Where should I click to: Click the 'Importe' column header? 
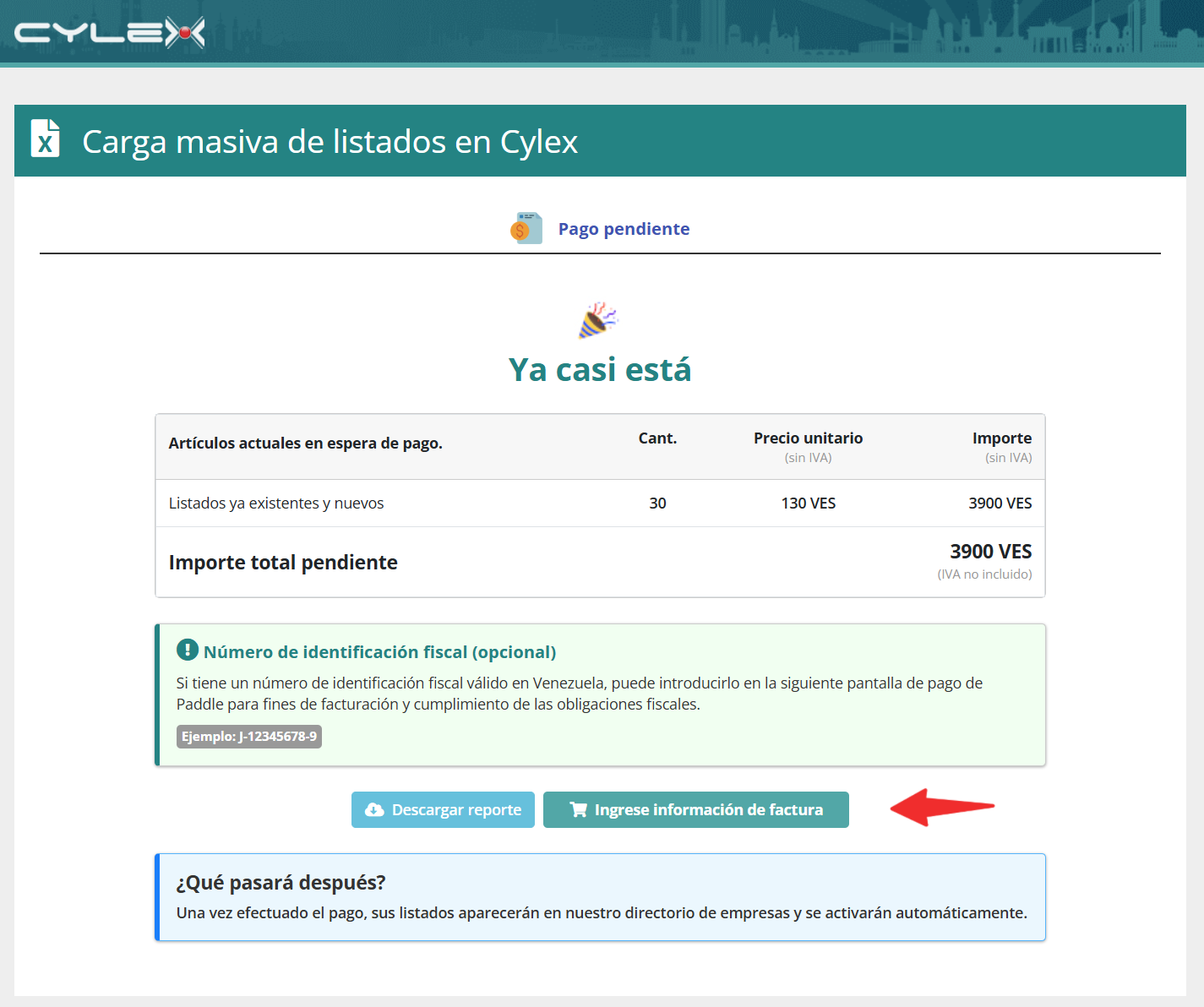tap(1002, 438)
